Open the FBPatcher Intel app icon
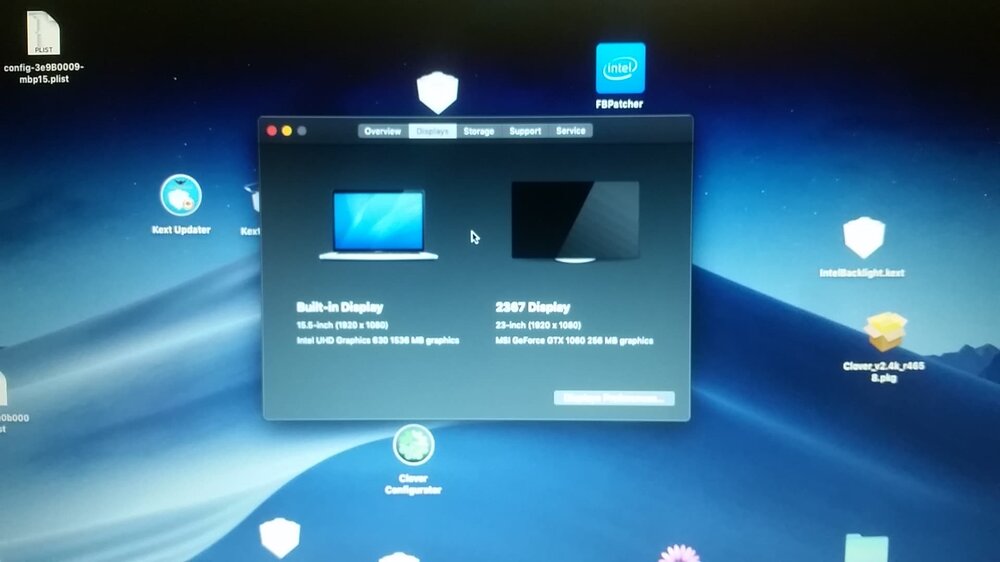 coord(620,68)
